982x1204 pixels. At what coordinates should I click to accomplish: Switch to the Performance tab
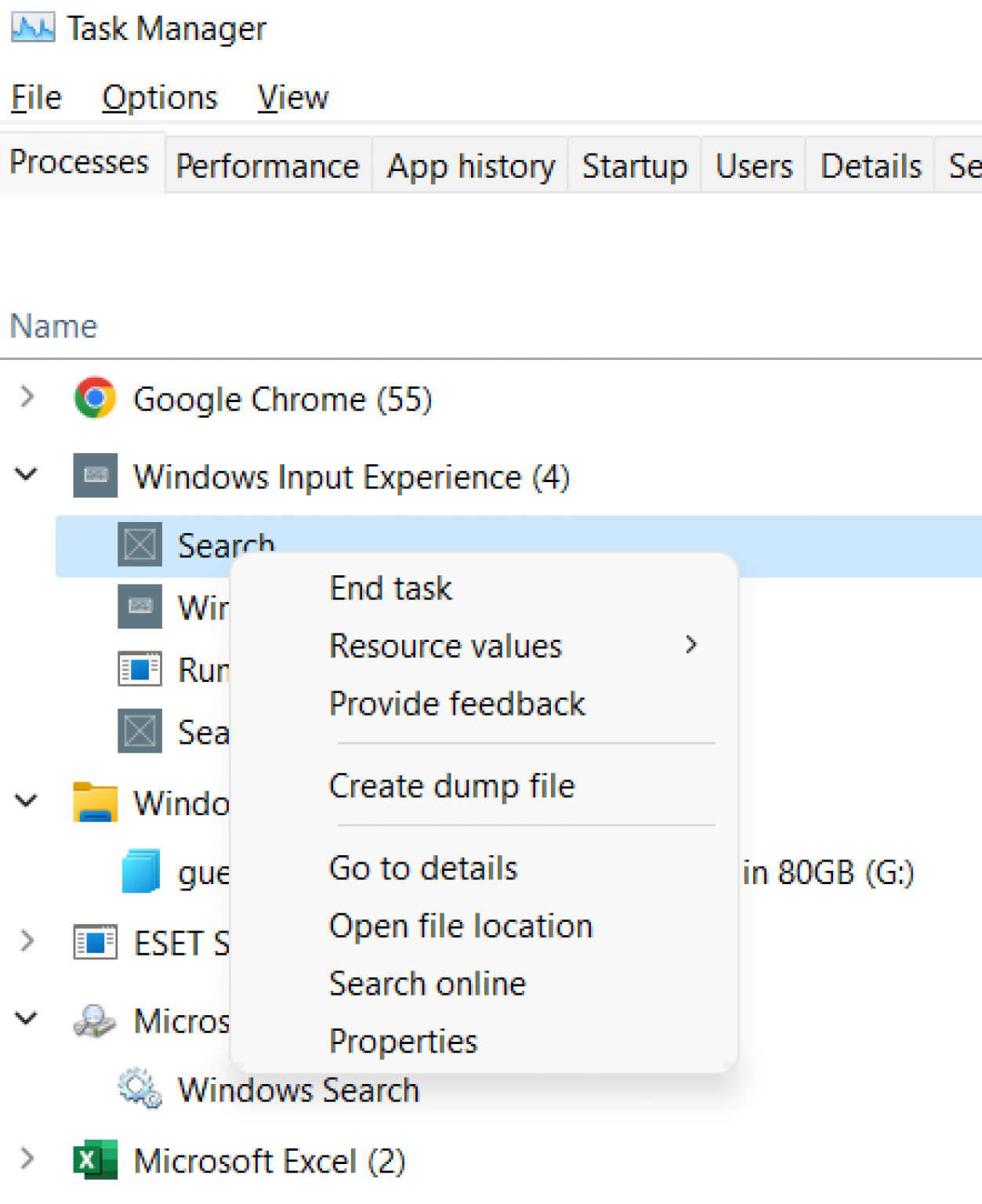coord(267,165)
